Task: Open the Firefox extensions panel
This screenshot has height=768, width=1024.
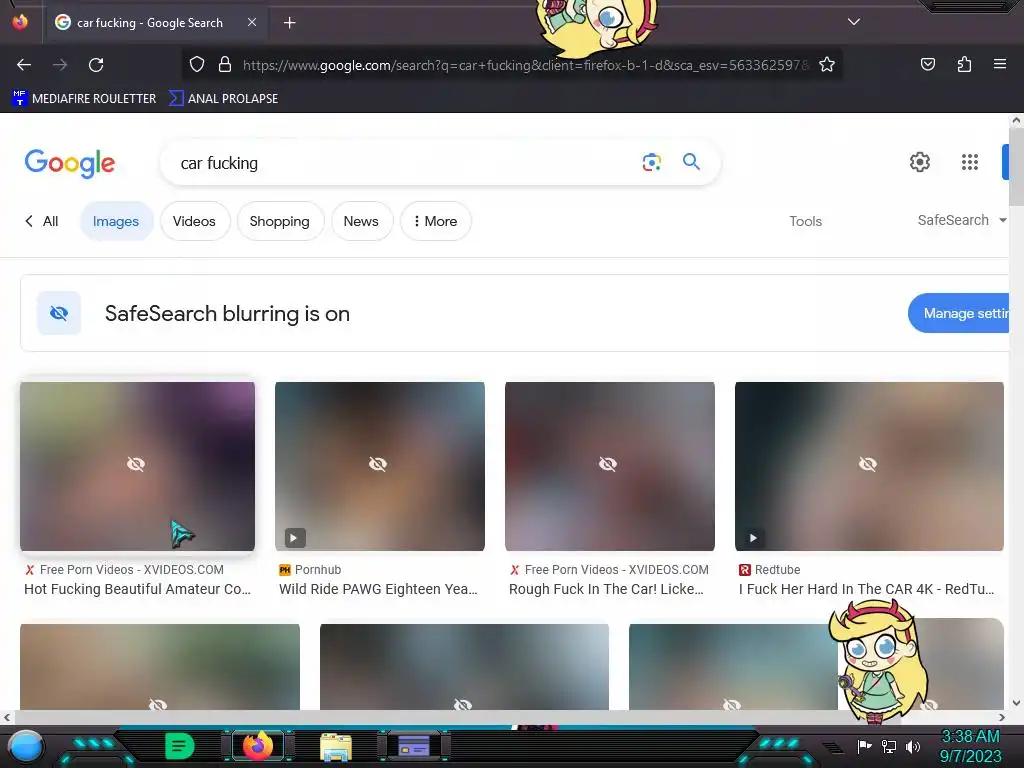Action: click(964, 64)
